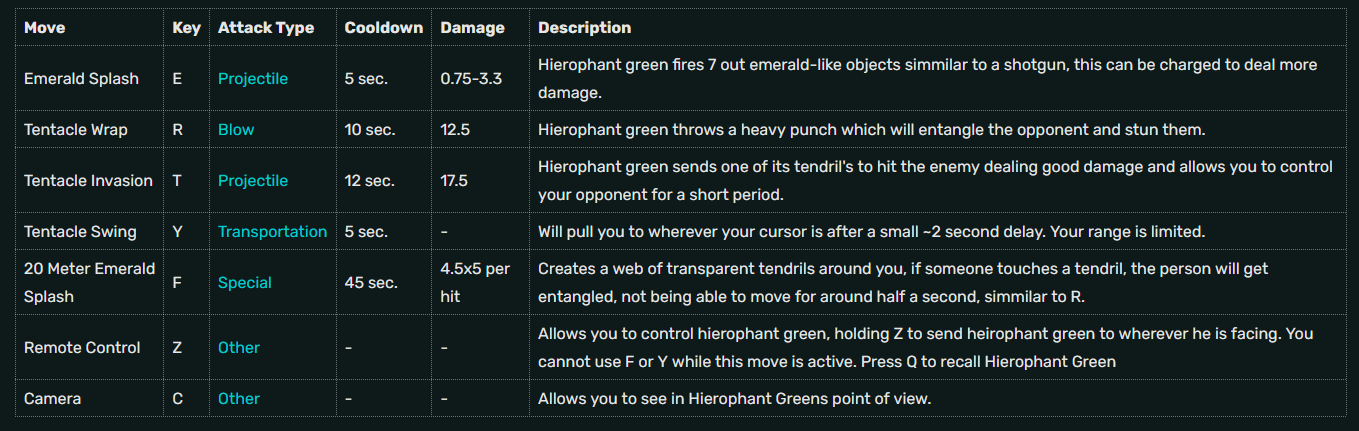This screenshot has height=431, width=1359.
Task: Click the Tentacle Wrap move name
Action: tap(76, 129)
